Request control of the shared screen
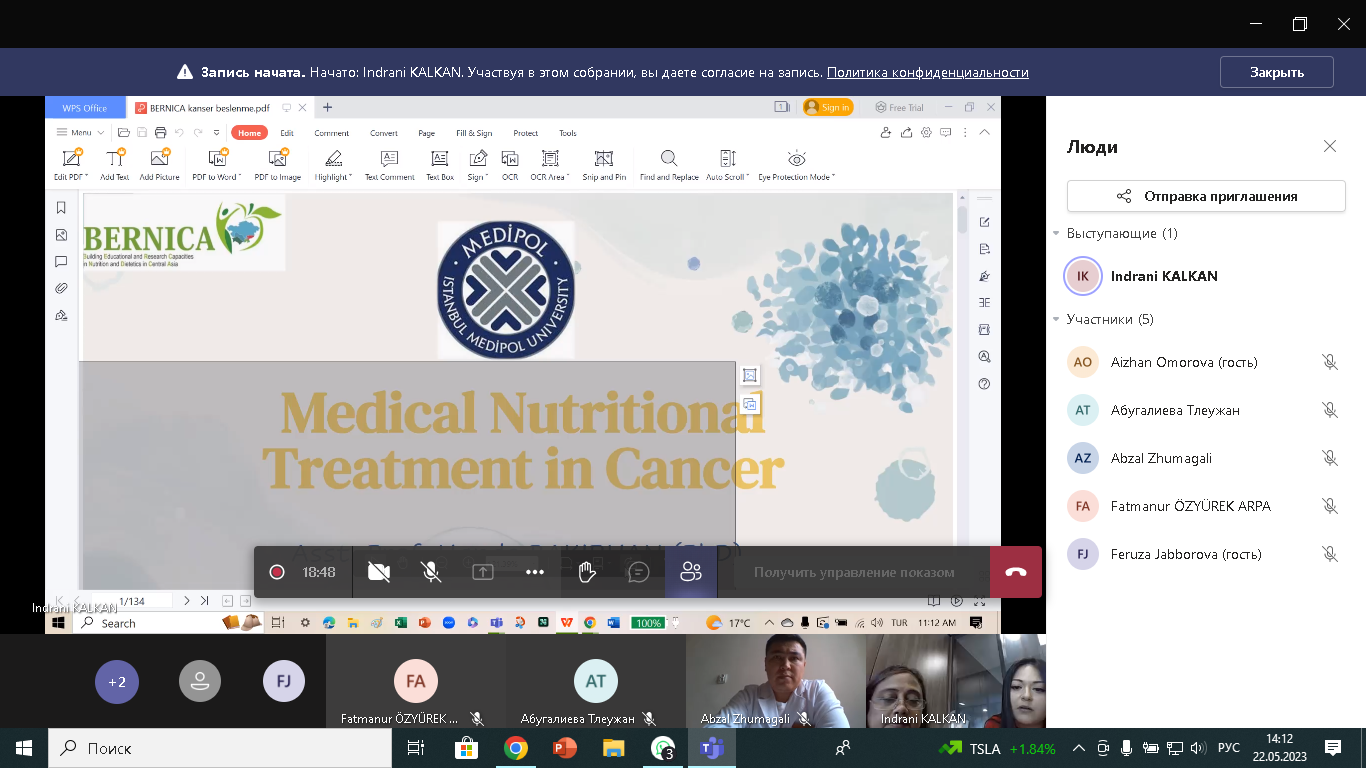1366x768 pixels. point(854,572)
